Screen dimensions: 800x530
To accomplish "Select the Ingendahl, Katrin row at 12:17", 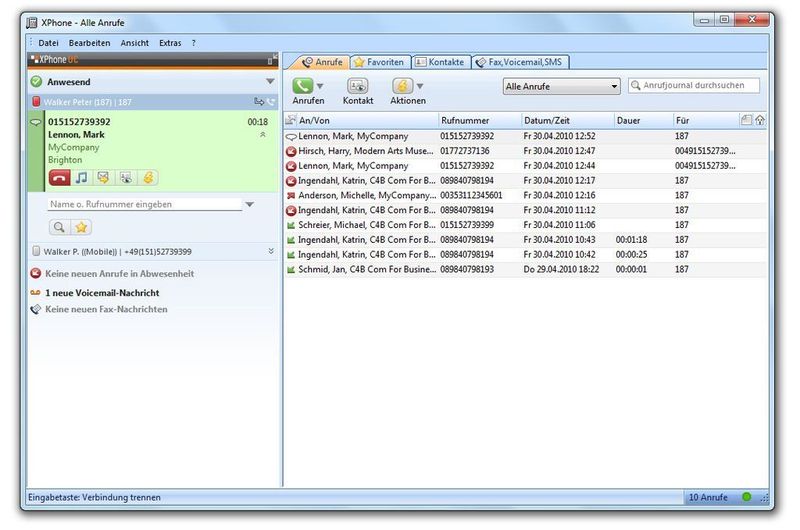I will tap(525, 181).
